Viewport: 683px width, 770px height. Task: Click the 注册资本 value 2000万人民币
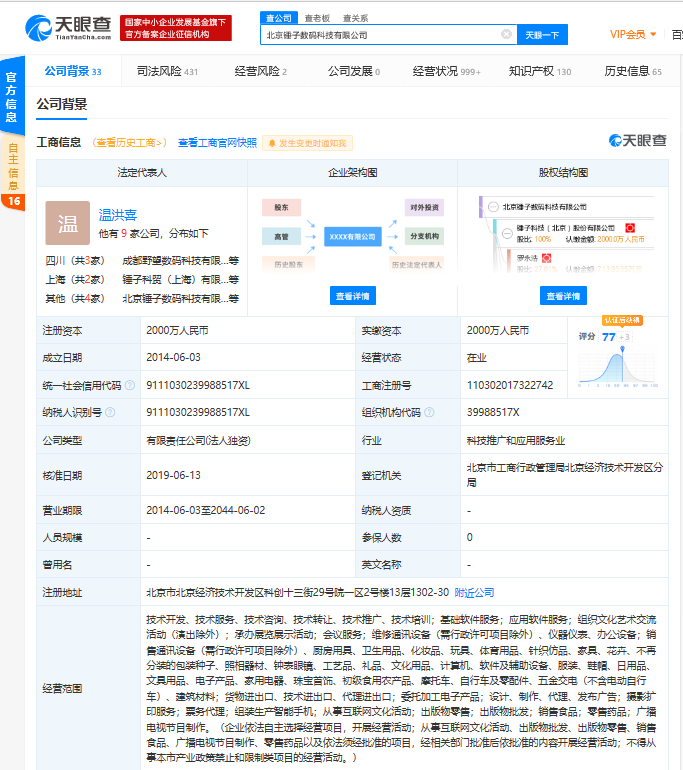tap(177, 330)
